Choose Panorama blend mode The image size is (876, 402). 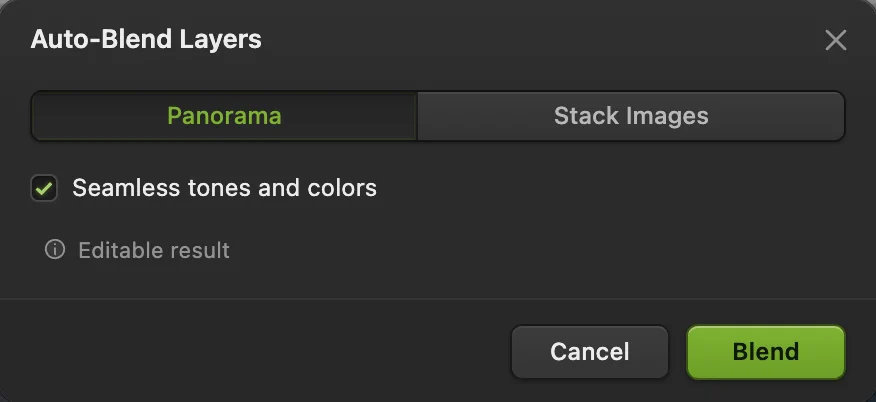224,116
